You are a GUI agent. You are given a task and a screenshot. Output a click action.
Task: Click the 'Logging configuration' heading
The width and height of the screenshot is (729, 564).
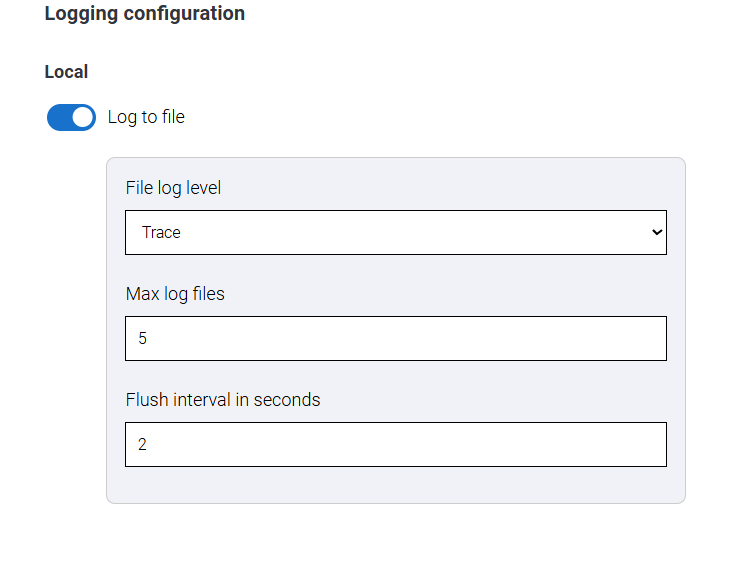tap(145, 13)
